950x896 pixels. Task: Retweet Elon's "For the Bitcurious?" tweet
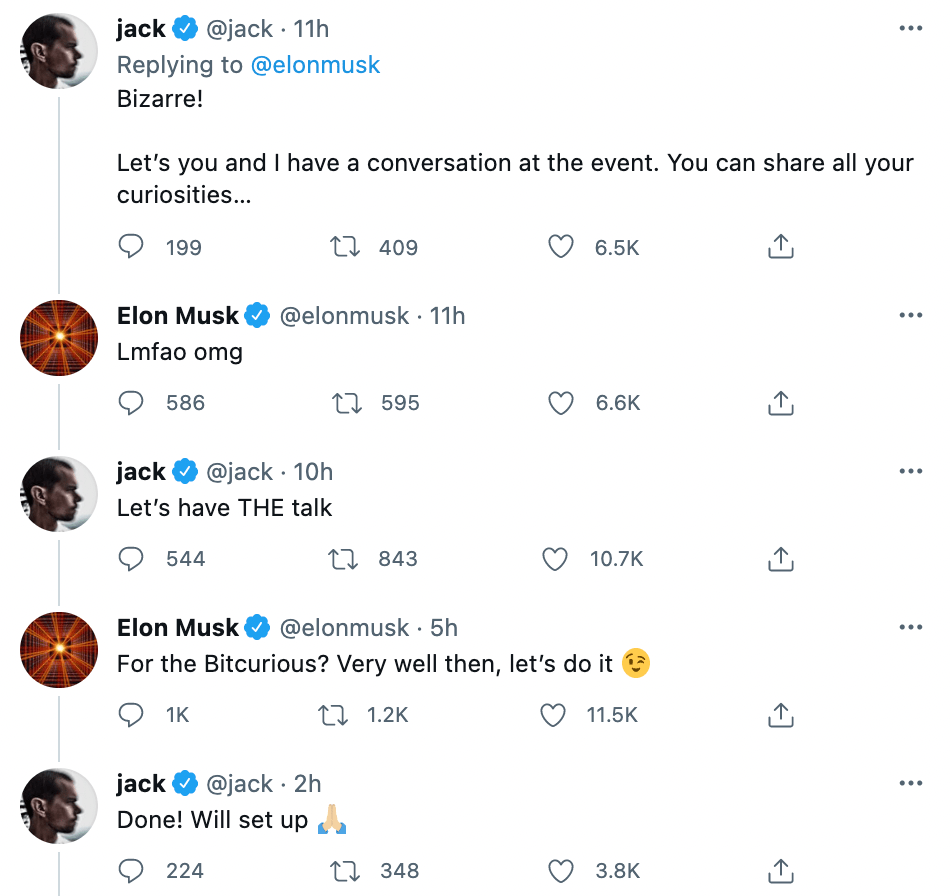(x=332, y=715)
